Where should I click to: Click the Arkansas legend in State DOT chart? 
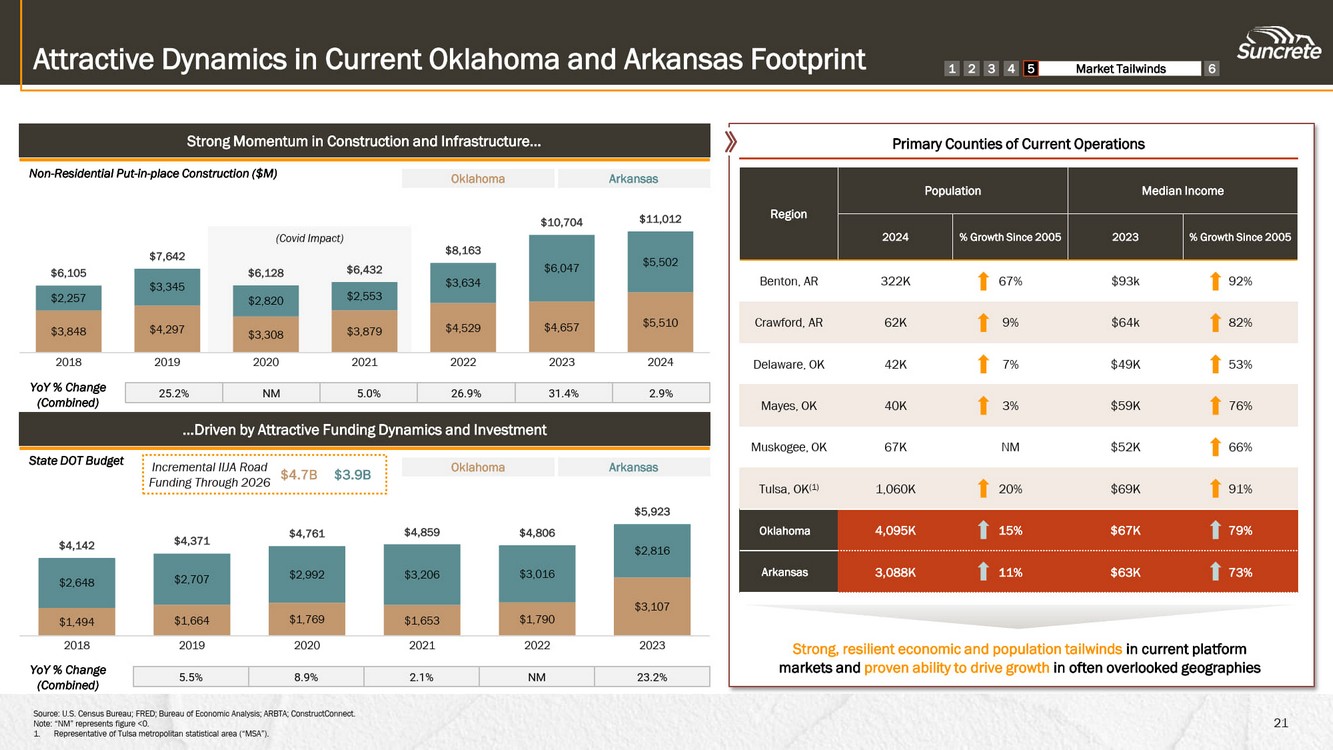coord(633,467)
